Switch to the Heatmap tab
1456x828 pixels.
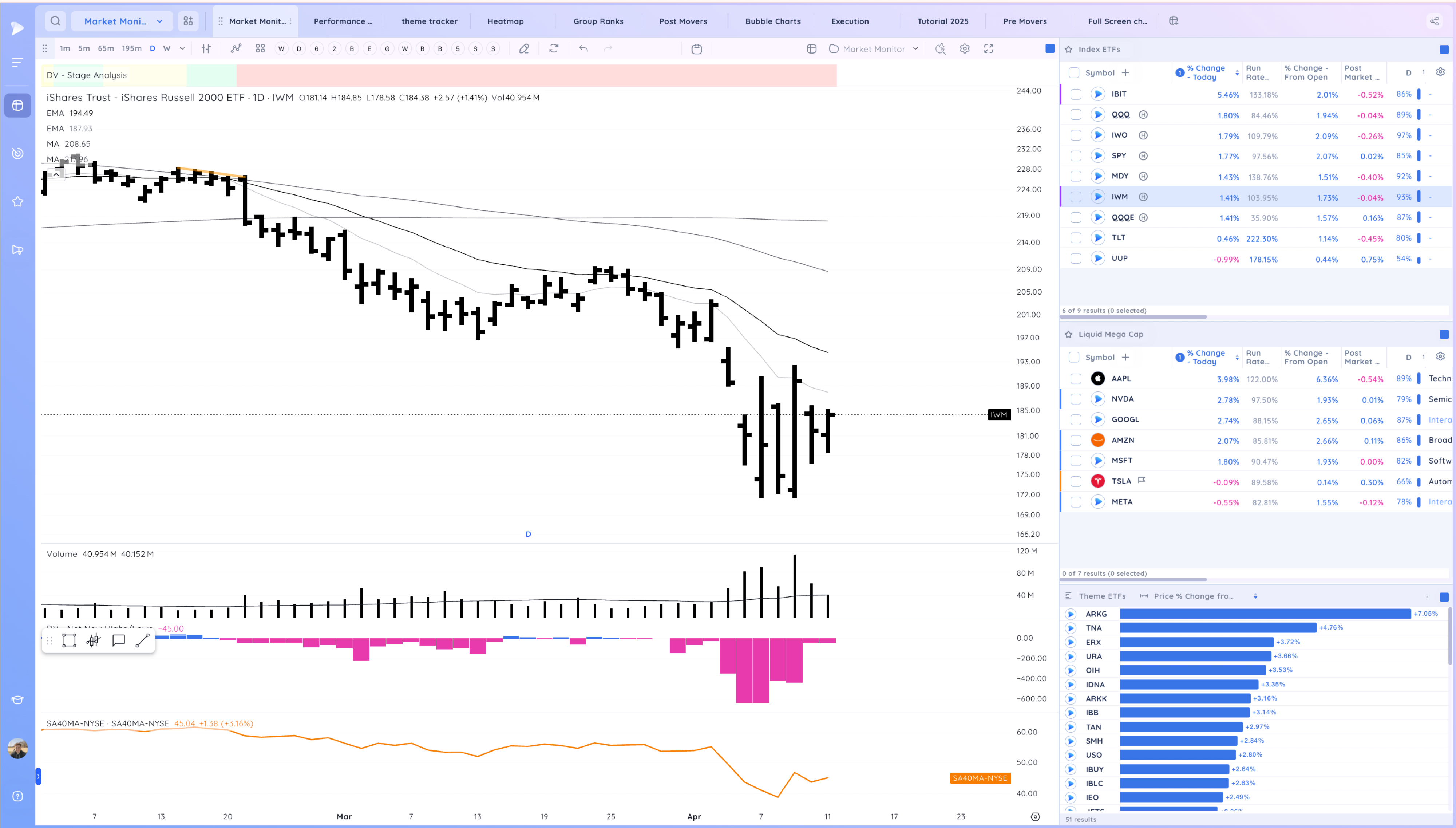tap(505, 21)
